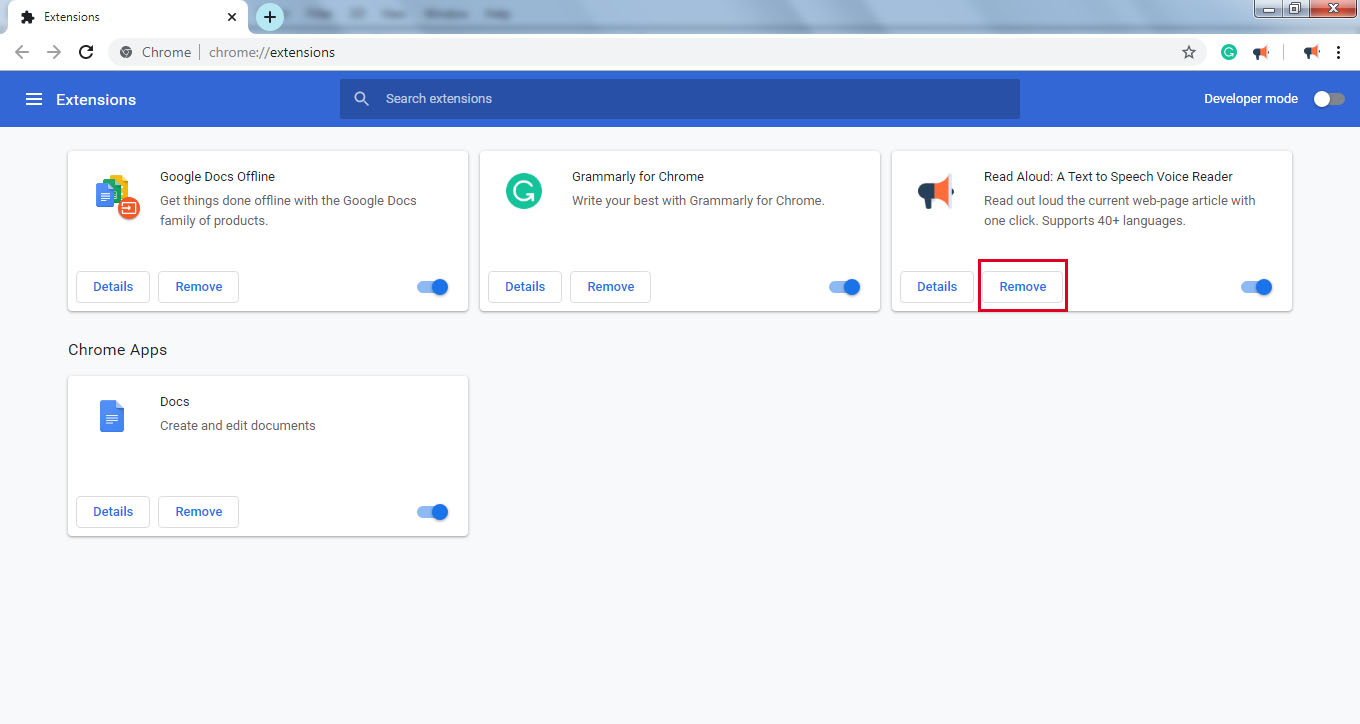Toggle the Read Aloud extension off

(1256, 287)
